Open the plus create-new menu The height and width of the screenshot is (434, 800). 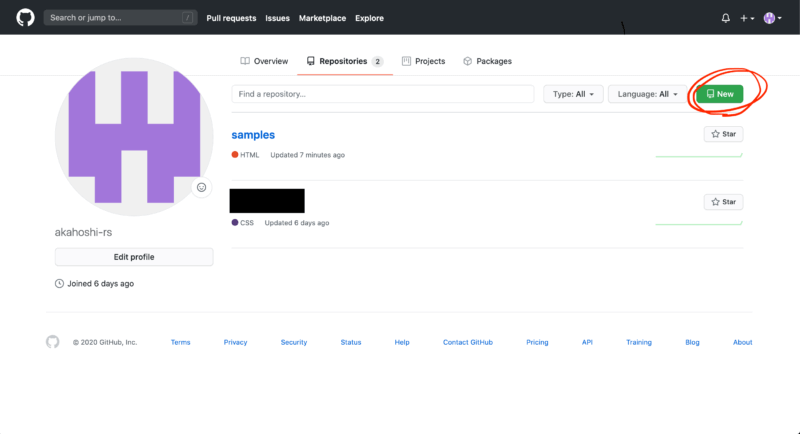pyautogui.click(x=747, y=18)
